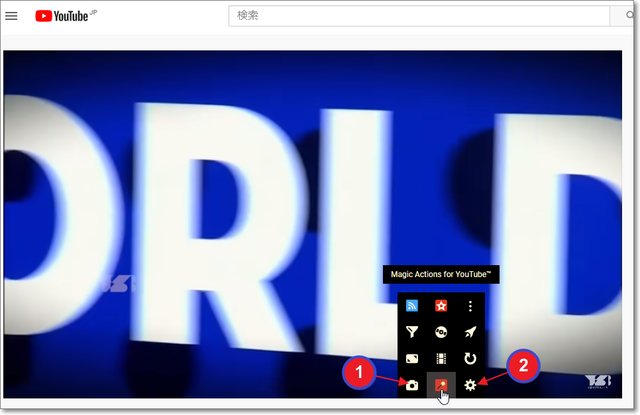Screen dimensions: 640x415
Task: Toggle the circular arrow repeat icon
Action: [x=470, y=358]
